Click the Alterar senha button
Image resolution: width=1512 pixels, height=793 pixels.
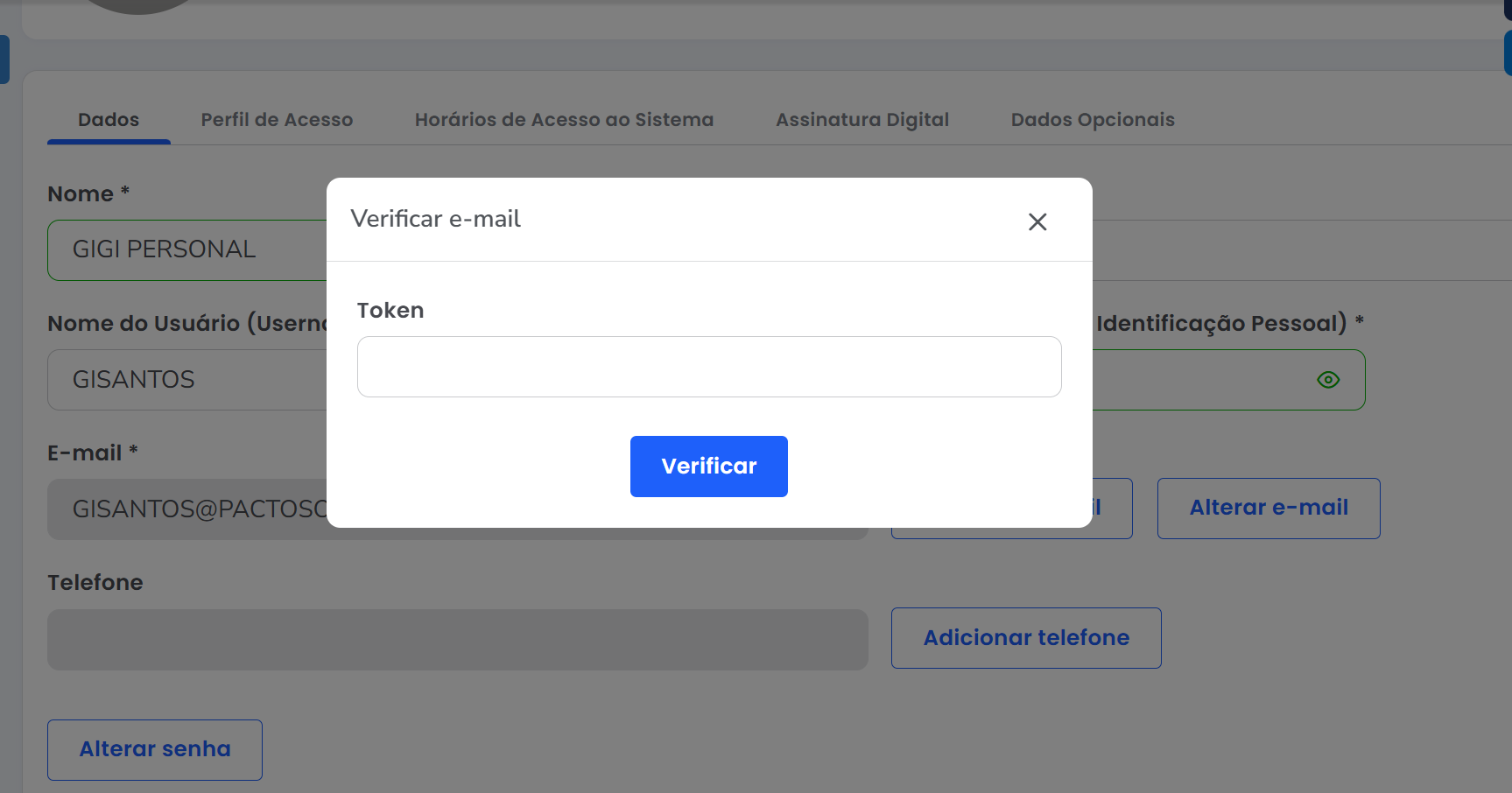tap(155, 750)
